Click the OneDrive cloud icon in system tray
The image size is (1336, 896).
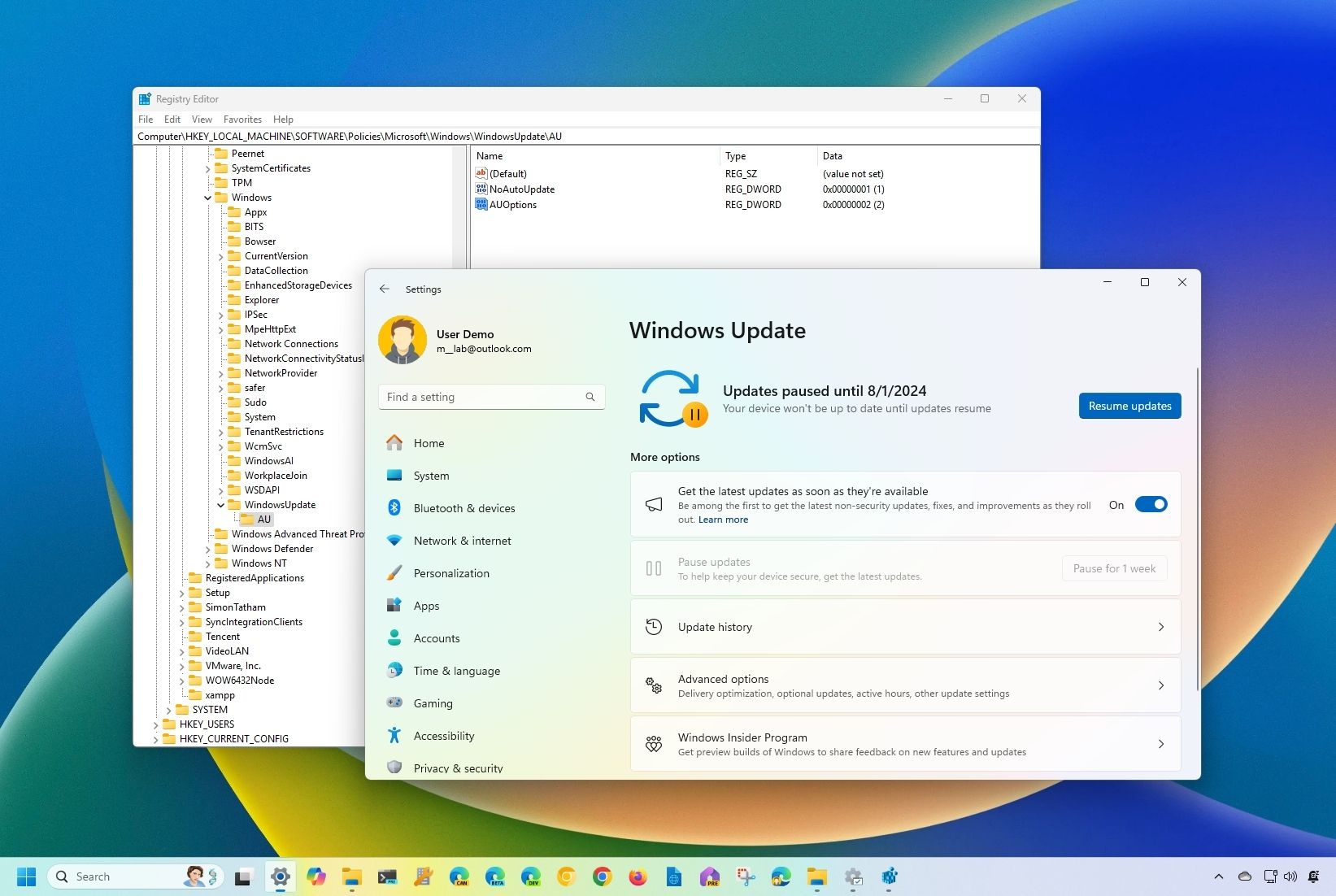pyautogui.click(x=1244, y=876)
